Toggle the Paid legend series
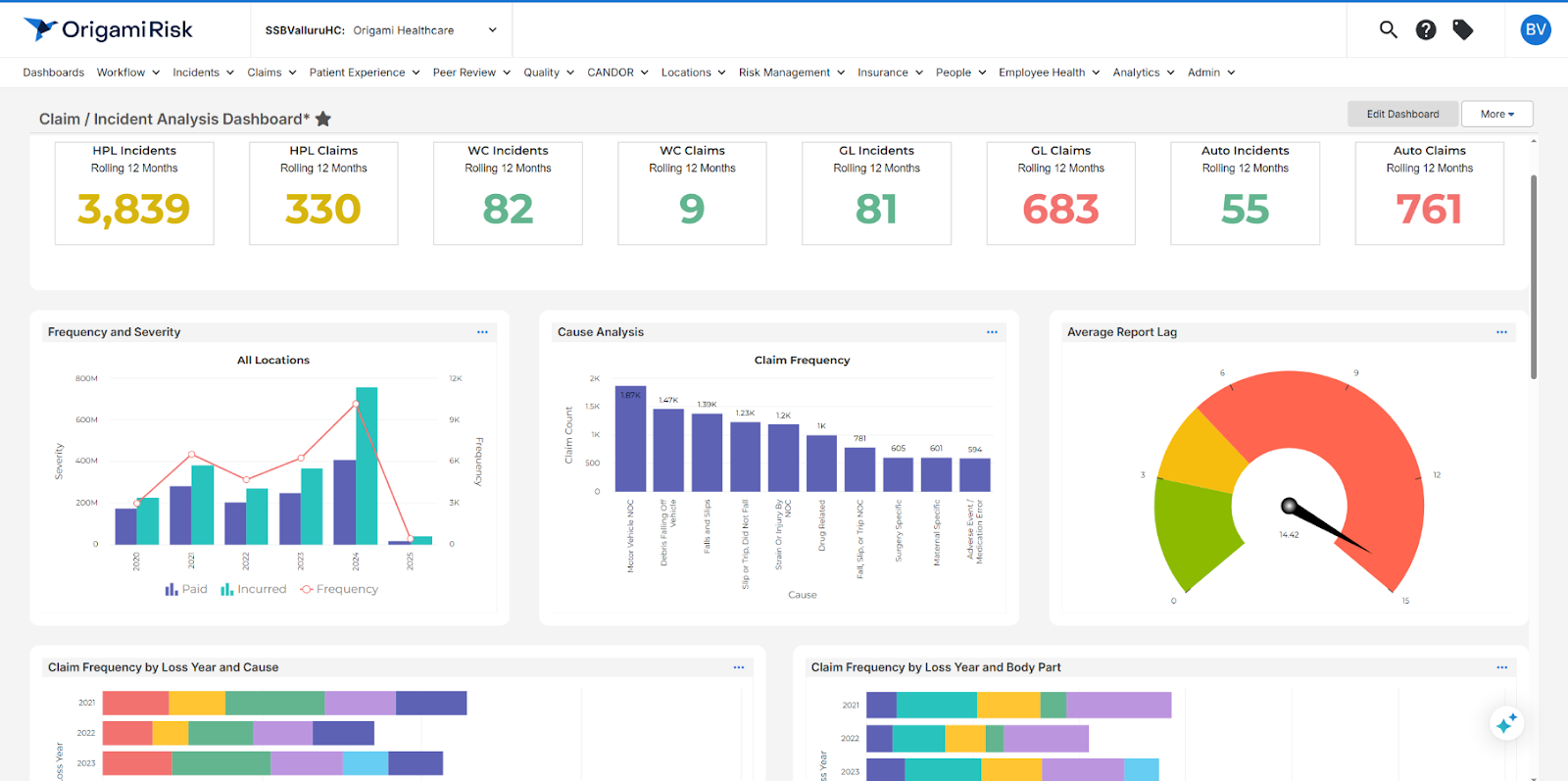This screenshot has height=781, width=1568. 186,589
